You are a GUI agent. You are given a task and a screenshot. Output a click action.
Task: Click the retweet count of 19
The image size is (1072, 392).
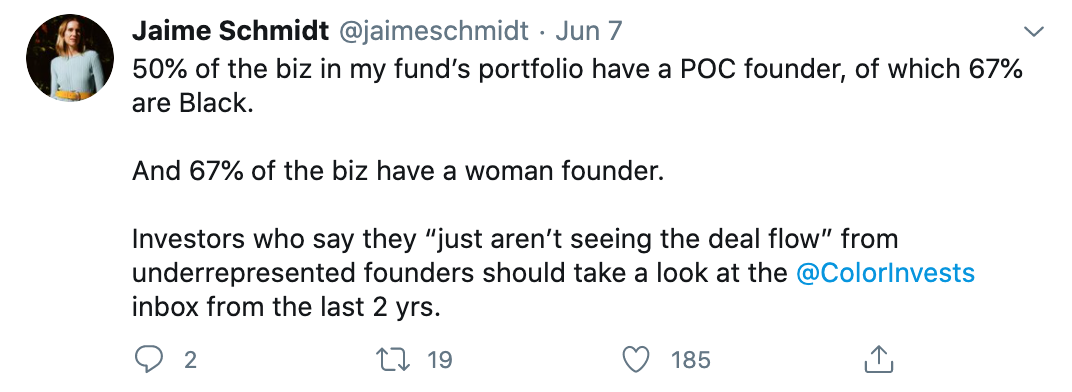[440, 360]
